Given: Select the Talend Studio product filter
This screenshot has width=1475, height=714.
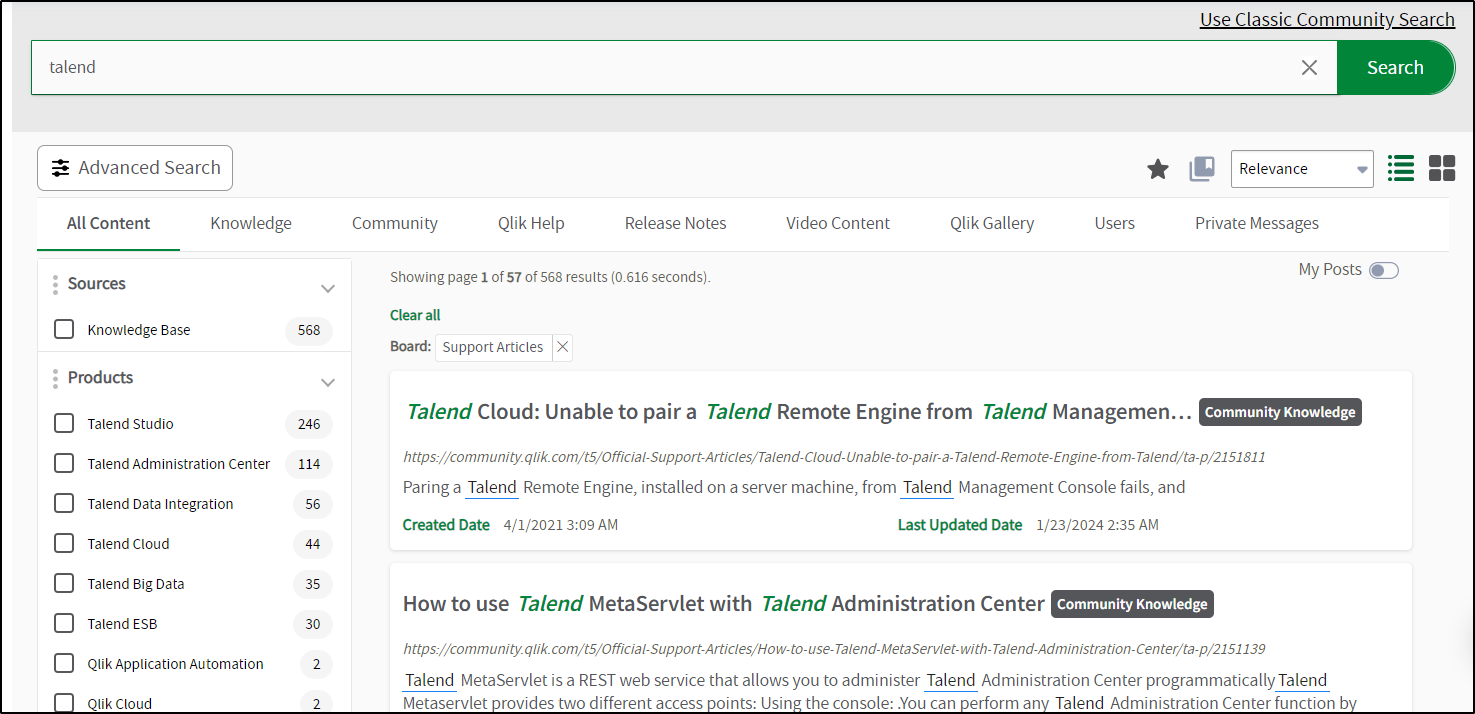Looking at the screenshot, I should 64,423.
